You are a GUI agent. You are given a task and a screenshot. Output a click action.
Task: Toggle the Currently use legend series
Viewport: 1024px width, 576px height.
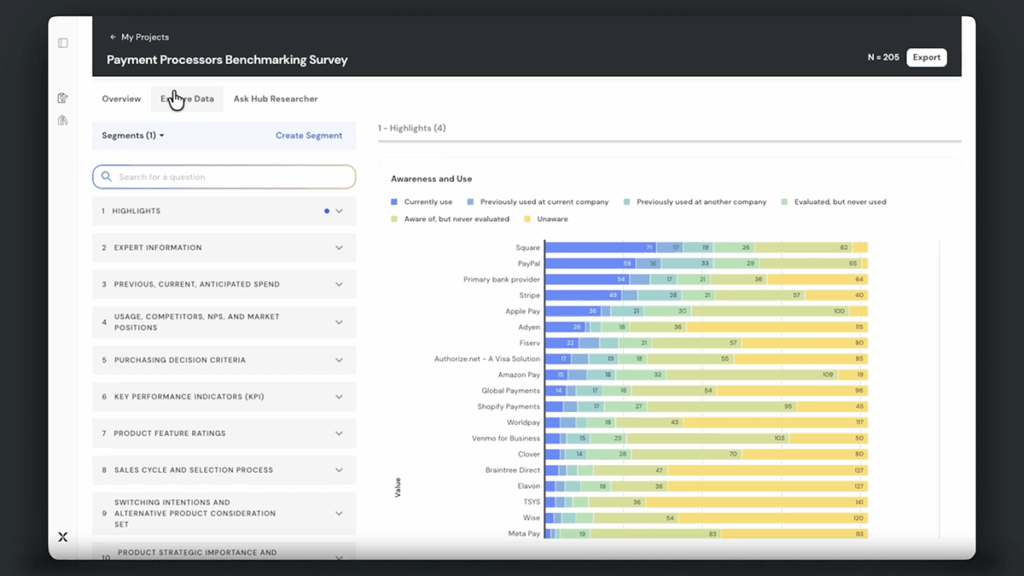[427, 202]
